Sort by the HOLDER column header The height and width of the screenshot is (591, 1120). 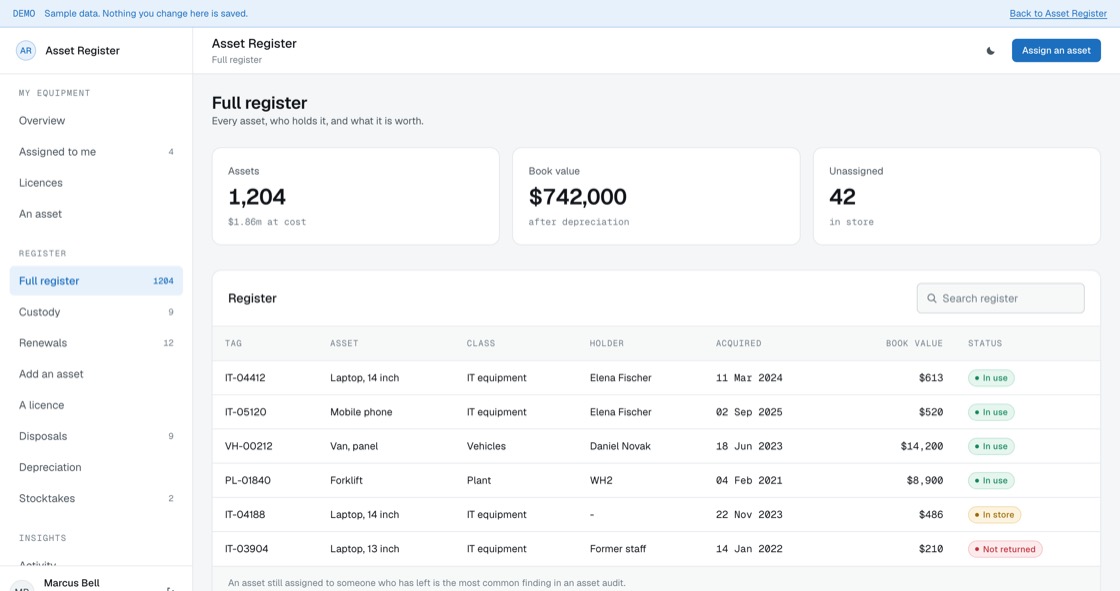click(606, 344)
